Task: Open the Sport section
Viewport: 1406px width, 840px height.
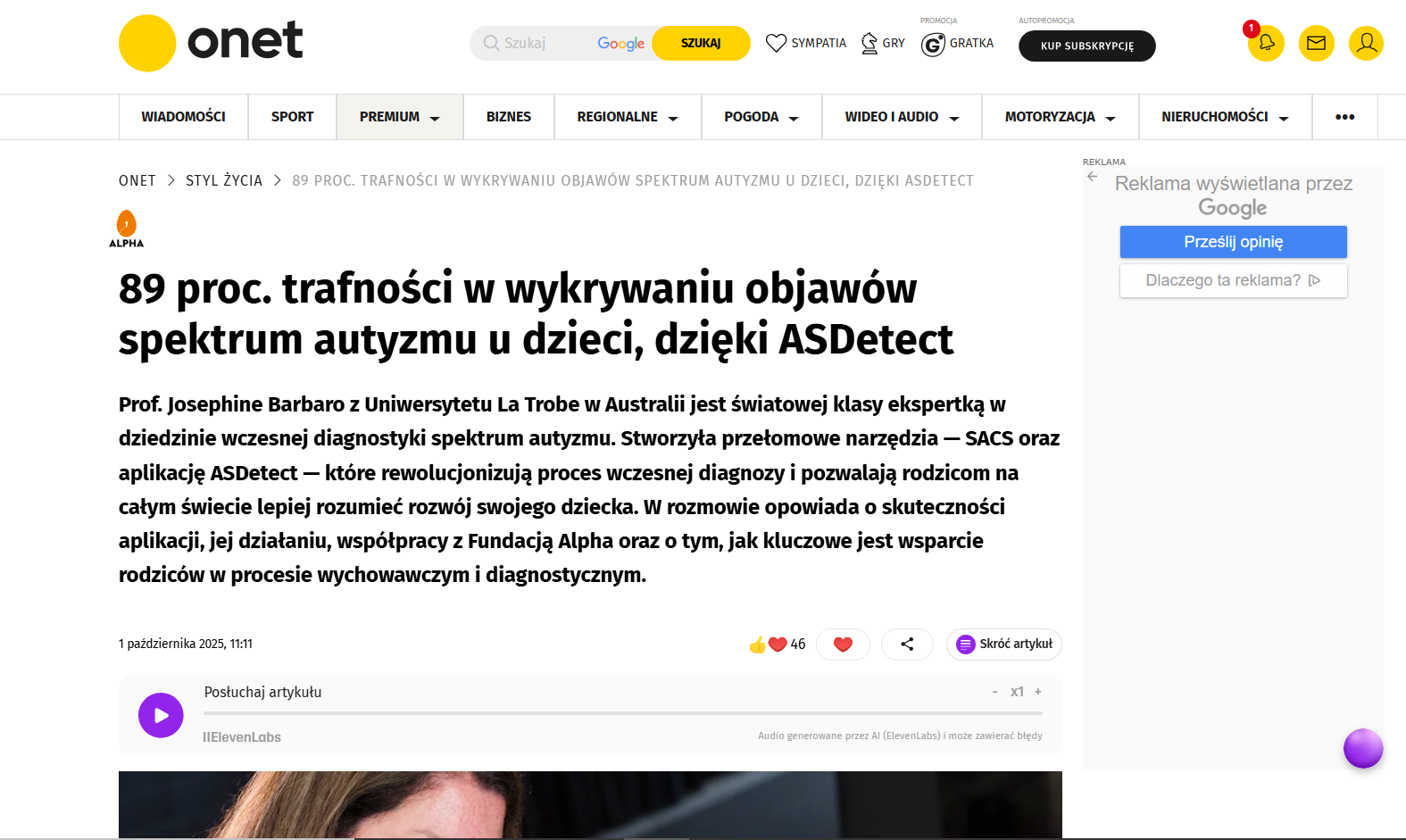Action: [x=292, y=117]
